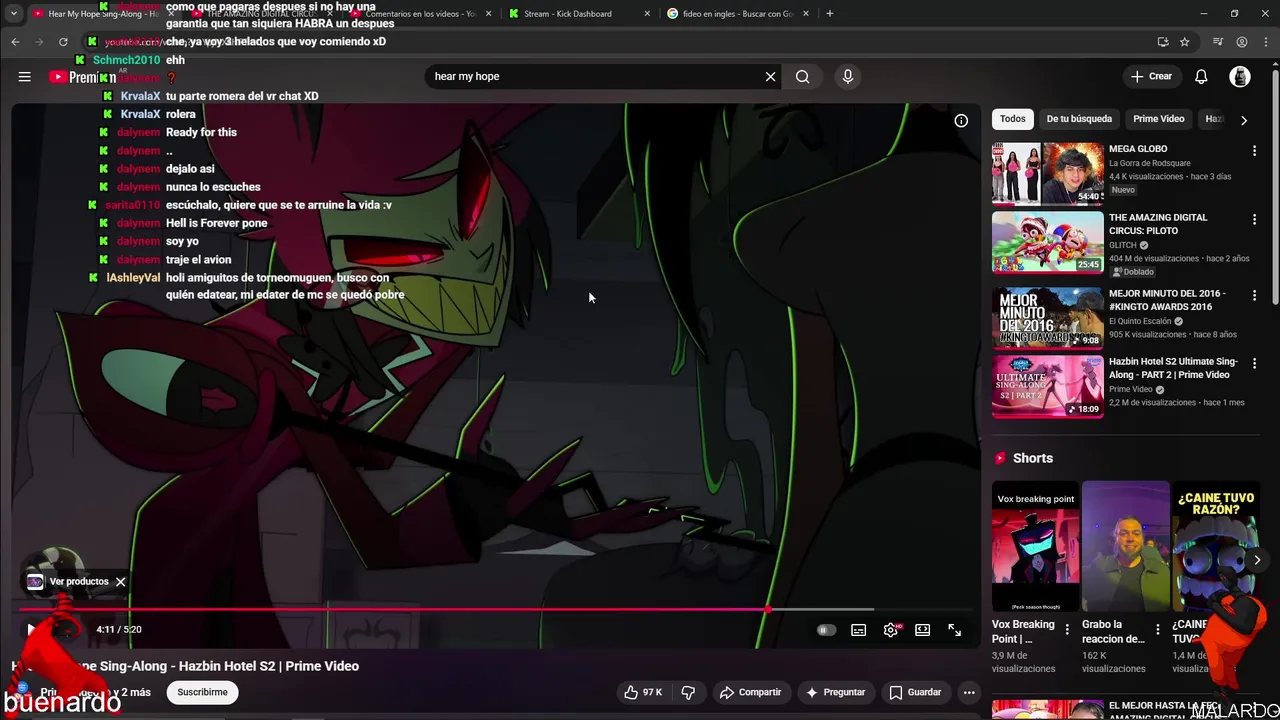Viewport: 1280px width, 720px height.
Task: Switch to theater mode
Action: pyautogui.click(x=923, y=630)
